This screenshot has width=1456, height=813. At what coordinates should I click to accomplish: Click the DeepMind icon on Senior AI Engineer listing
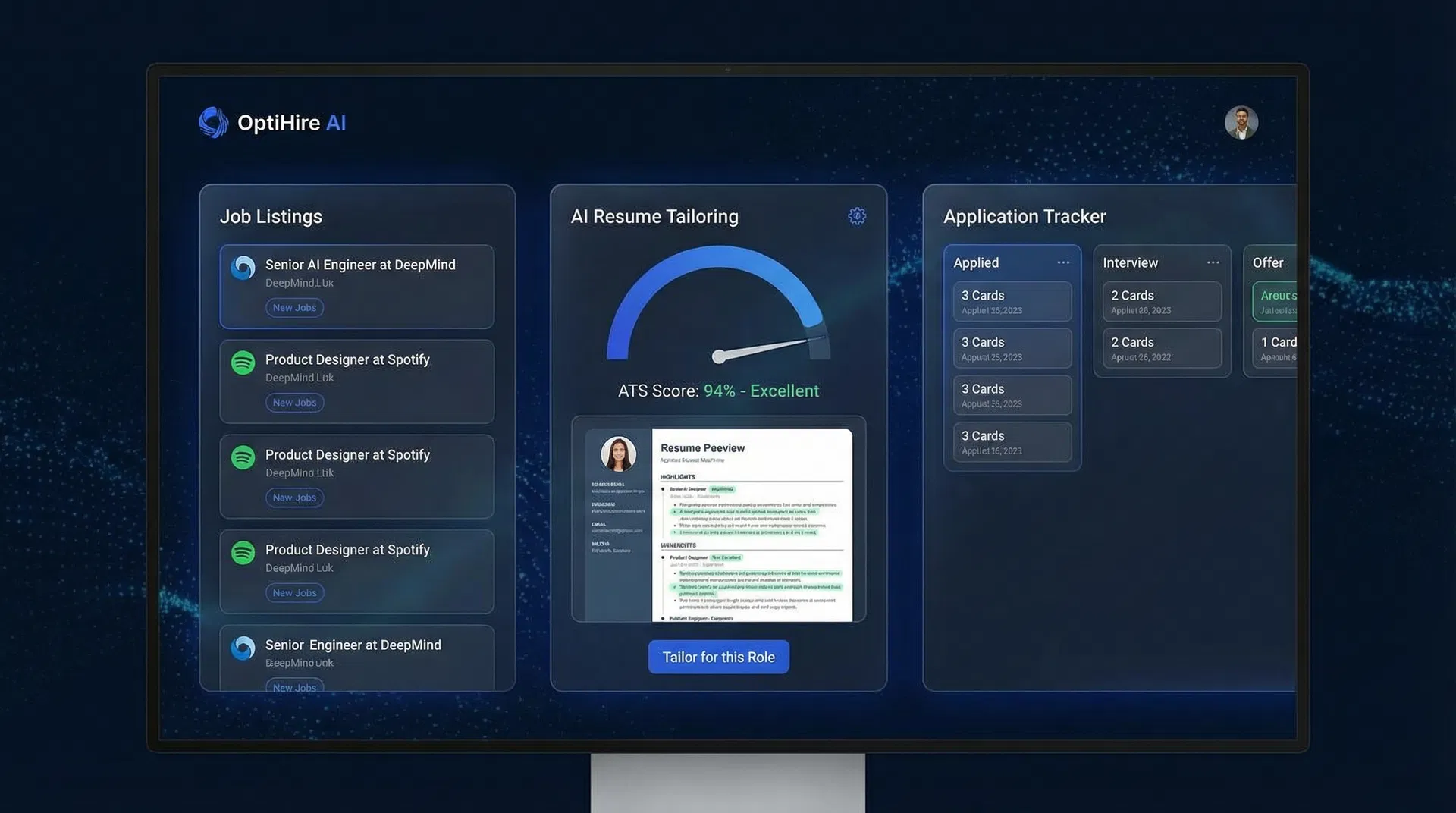click(243, 267)
